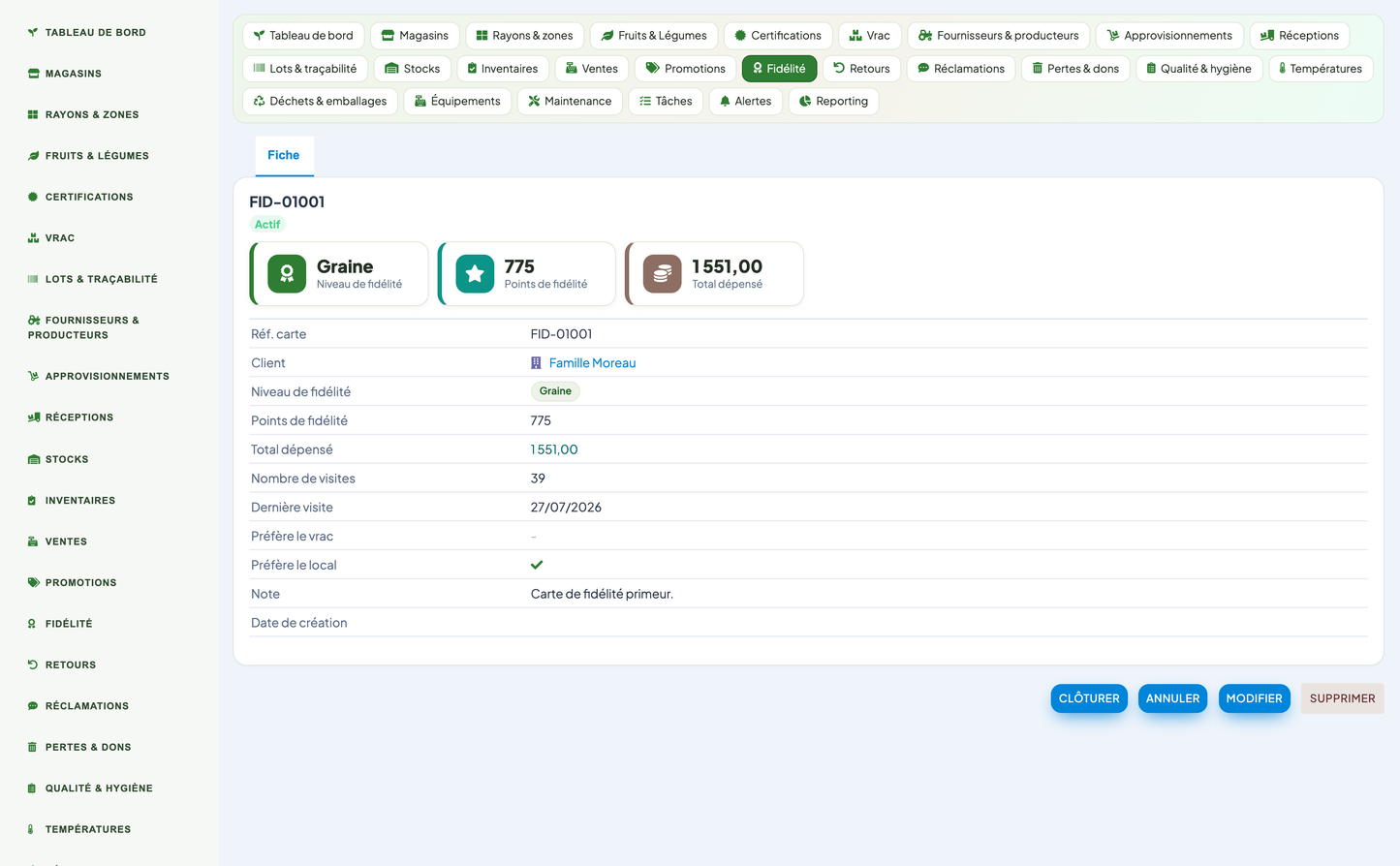The height and width of the screenshot is (866, 1400).
Task: Go to Déchets & emballages section
Action: [x=320, y=102]
